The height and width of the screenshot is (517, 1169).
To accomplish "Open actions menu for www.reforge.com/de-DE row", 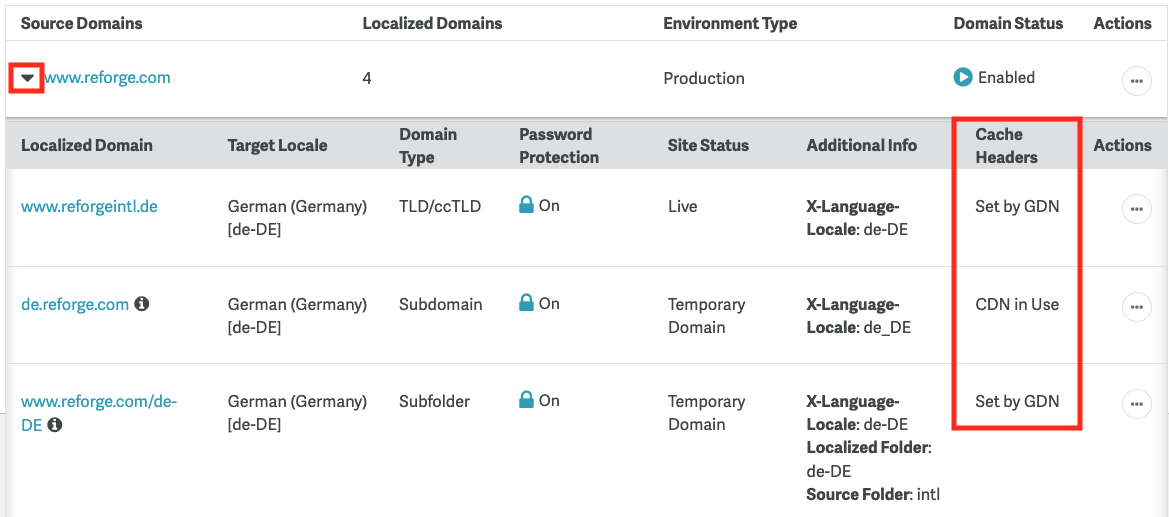I will coord(1136,404).
